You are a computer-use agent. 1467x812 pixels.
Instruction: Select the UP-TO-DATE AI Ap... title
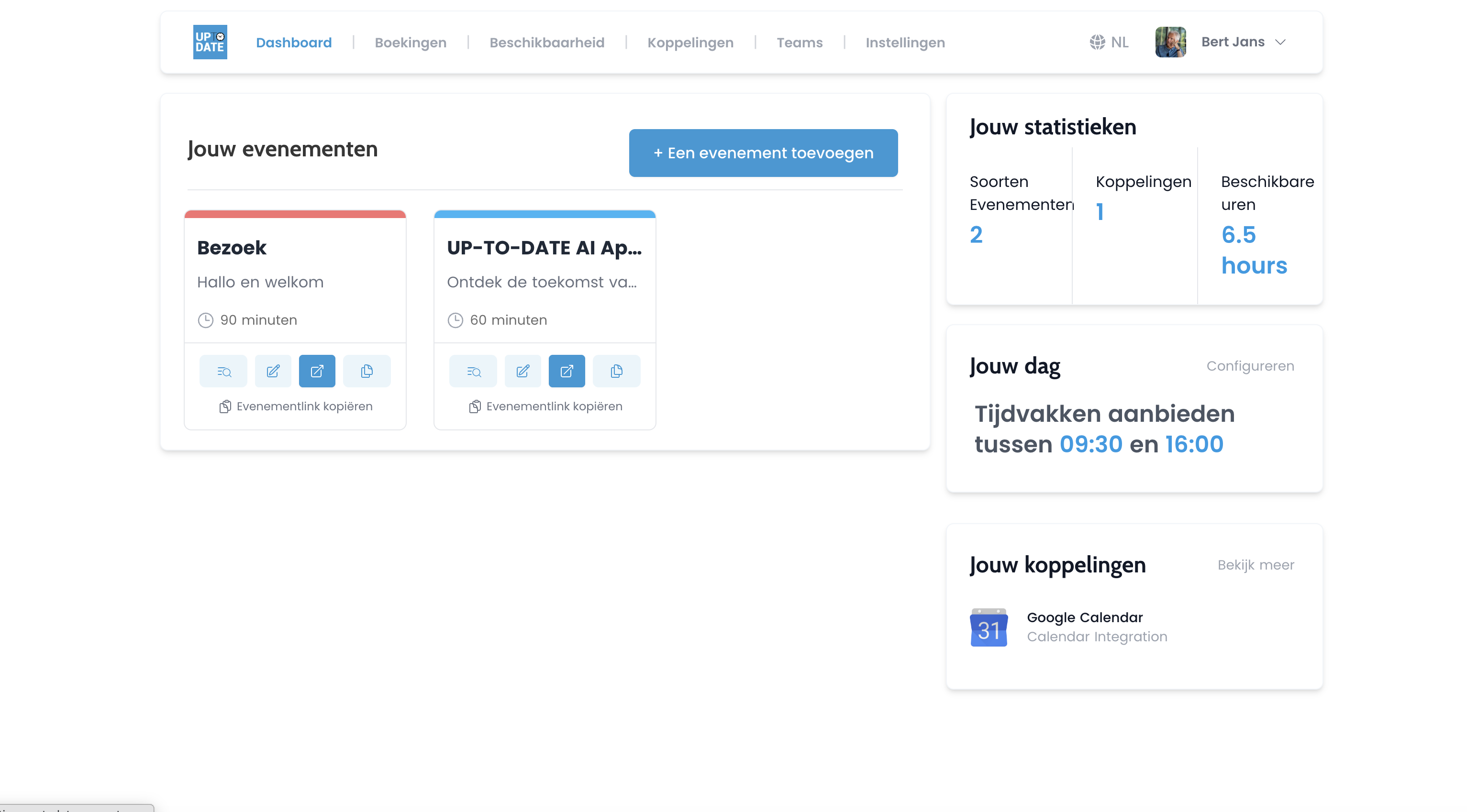point(544,248)
